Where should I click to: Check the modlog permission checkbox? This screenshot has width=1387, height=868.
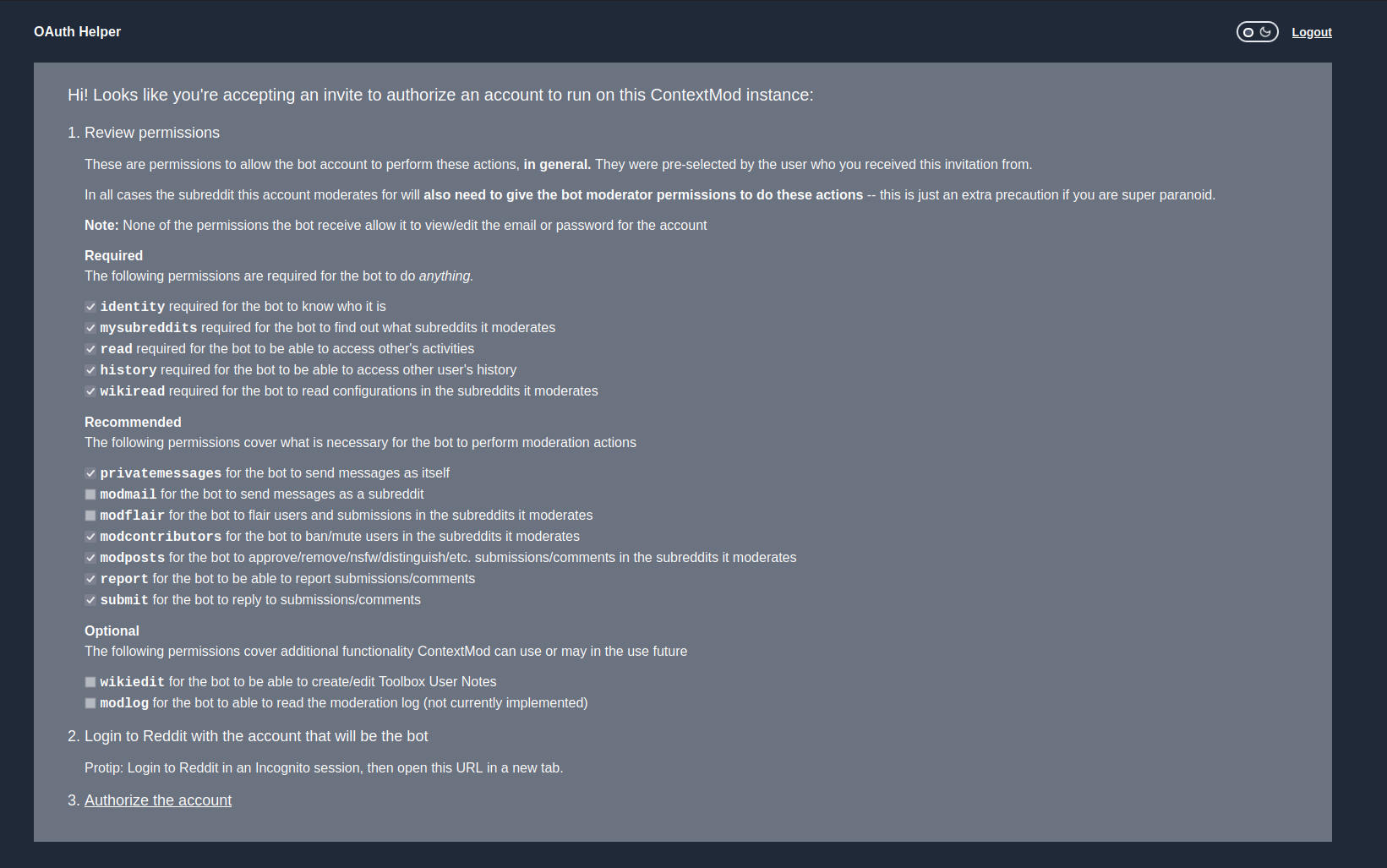click(90, 703)
